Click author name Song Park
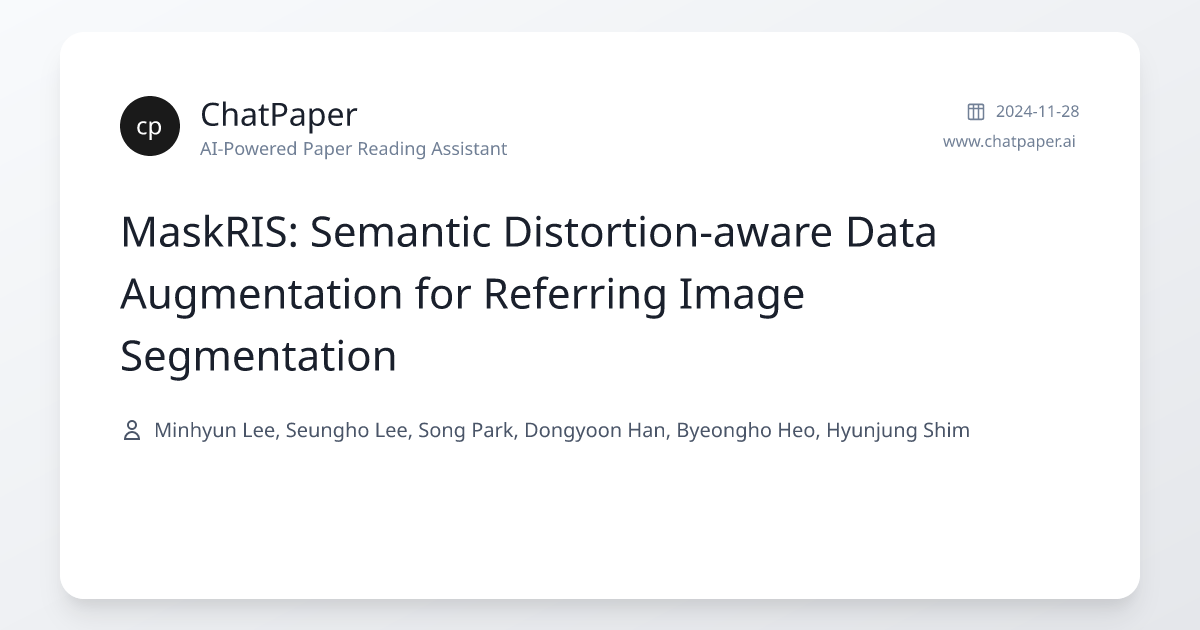 (x=464, y=431)
